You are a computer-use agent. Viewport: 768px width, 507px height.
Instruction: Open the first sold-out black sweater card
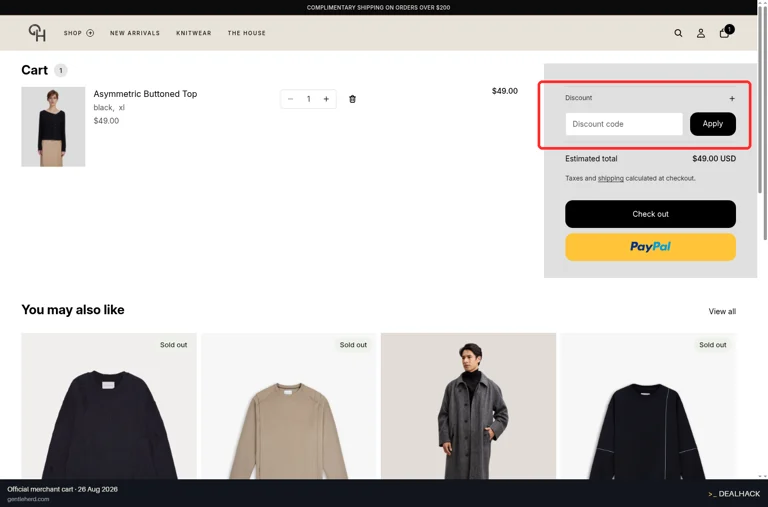109,406
